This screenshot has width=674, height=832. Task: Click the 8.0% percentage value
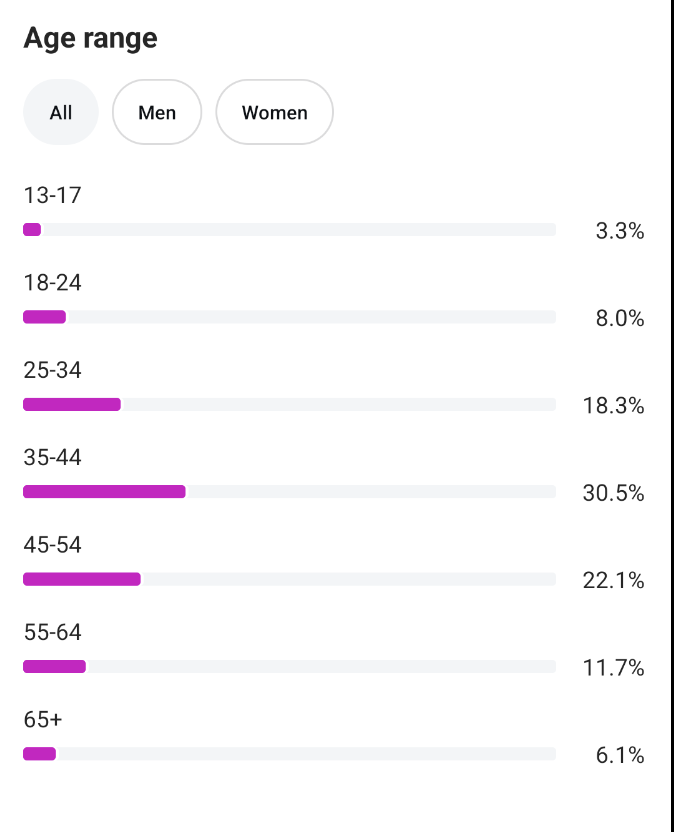point(619,319)
